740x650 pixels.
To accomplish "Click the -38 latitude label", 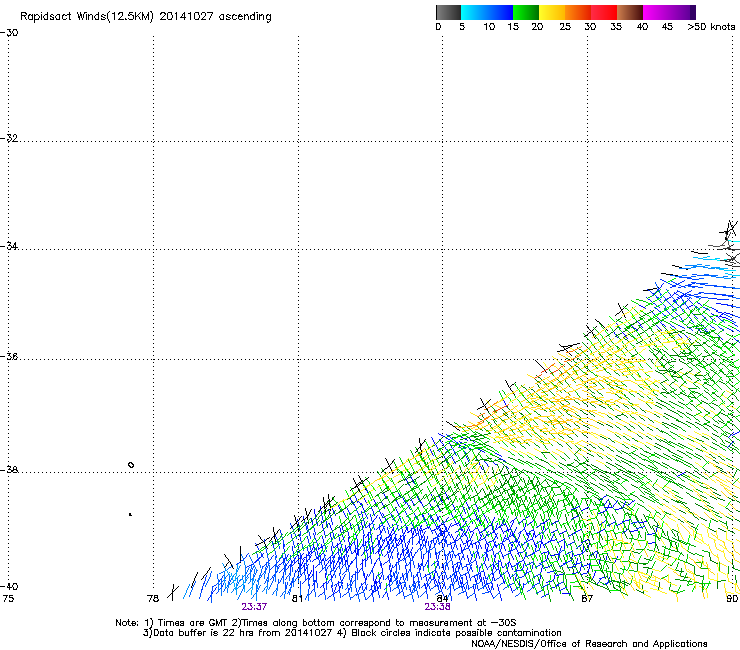I will 9,470.
